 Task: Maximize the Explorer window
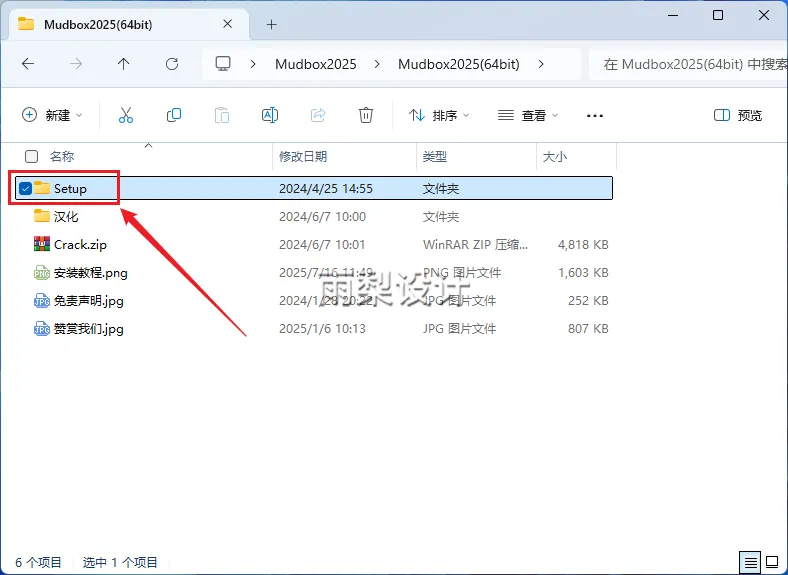click(x=718, y=15)
